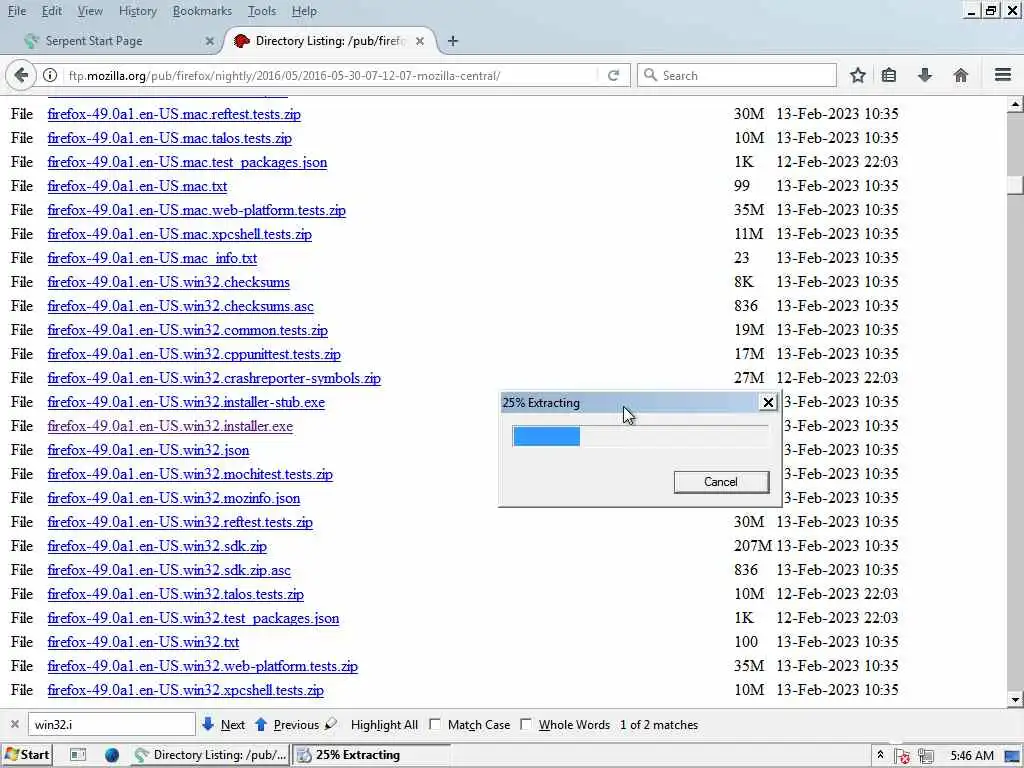Screen dimensions: 1024x768
Task: Open the hamburger menu
Action: click(1003, 75)
